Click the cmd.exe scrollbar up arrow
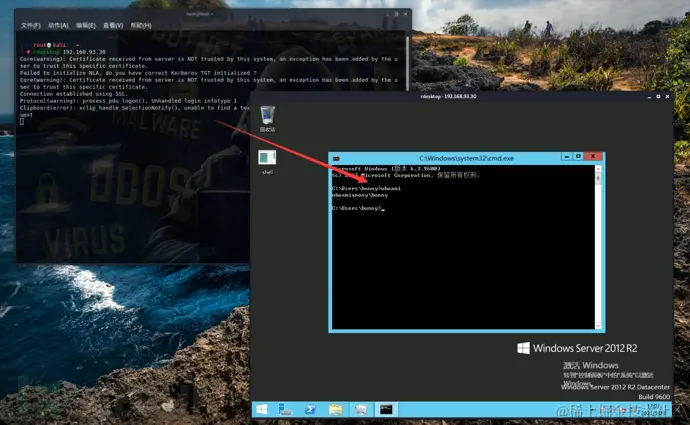This screenshot has height=425, width=690. [598, 169]
